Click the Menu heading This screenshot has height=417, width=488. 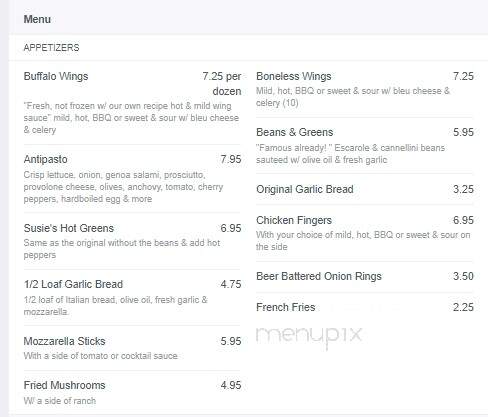pyautogui.click(x=37, y=19)
